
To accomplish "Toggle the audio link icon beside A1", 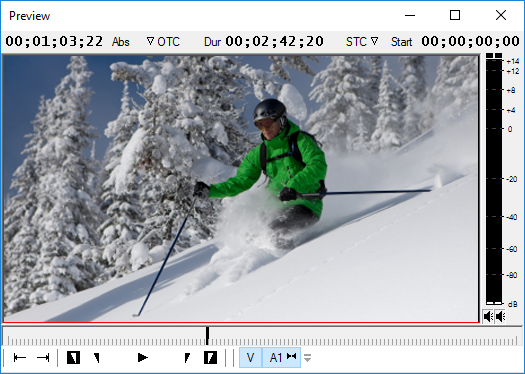I will tap(292, 356).
